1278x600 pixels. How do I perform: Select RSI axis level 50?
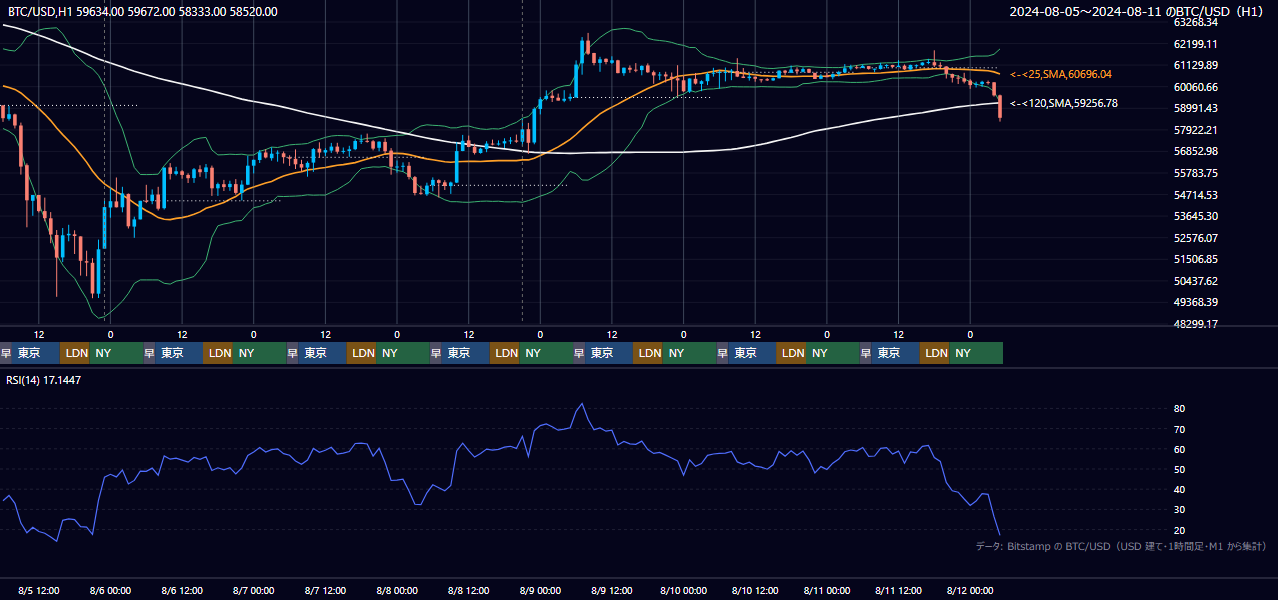click(1180, 469)
